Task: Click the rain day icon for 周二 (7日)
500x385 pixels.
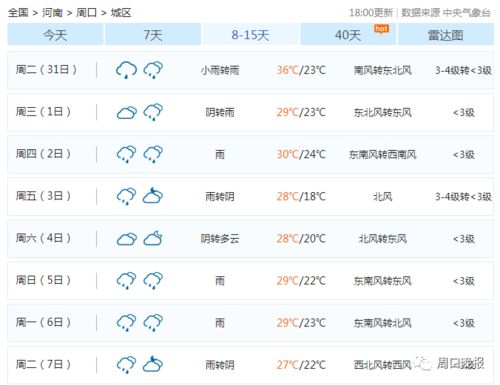Action: 126,365
